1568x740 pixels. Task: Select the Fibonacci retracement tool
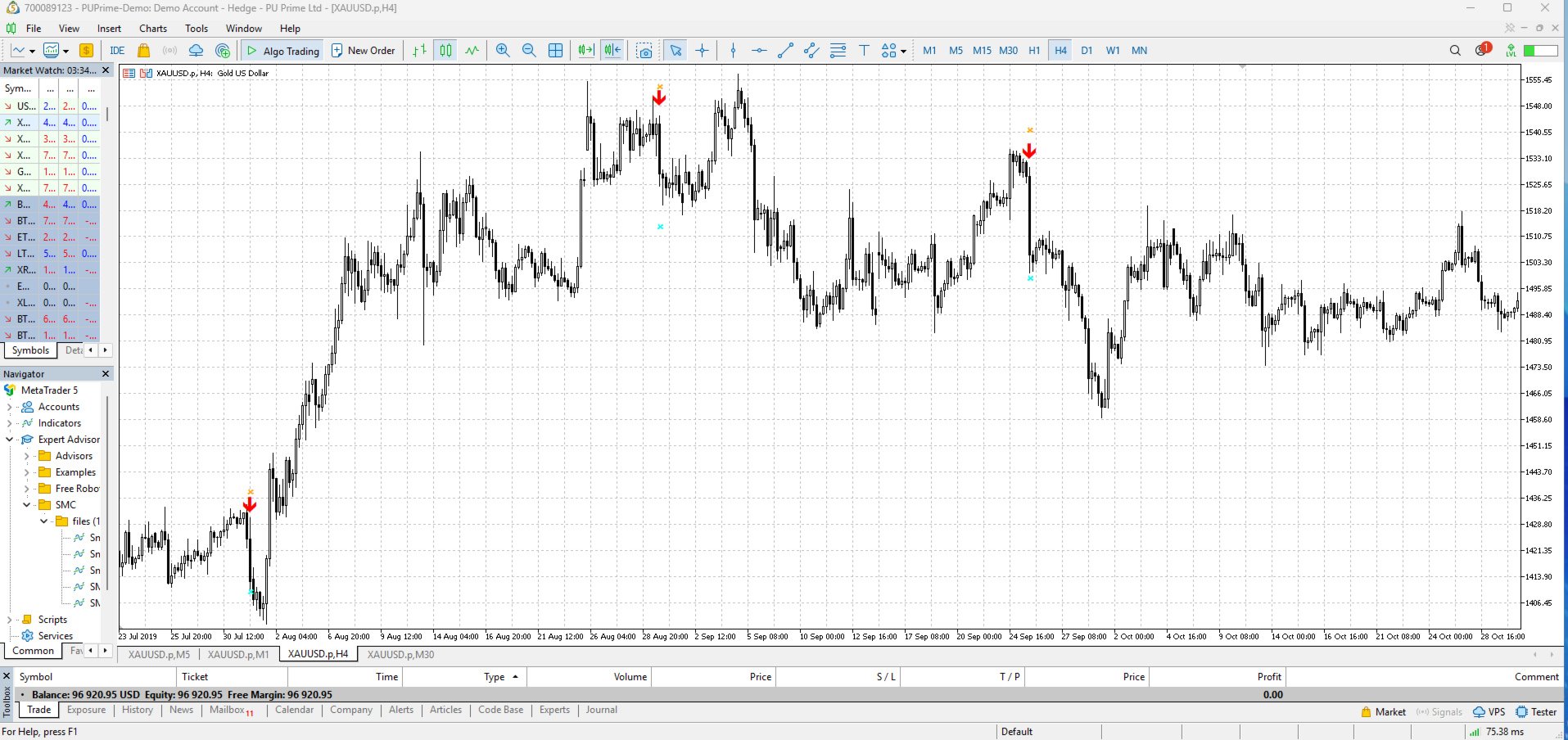pos(838,51)
